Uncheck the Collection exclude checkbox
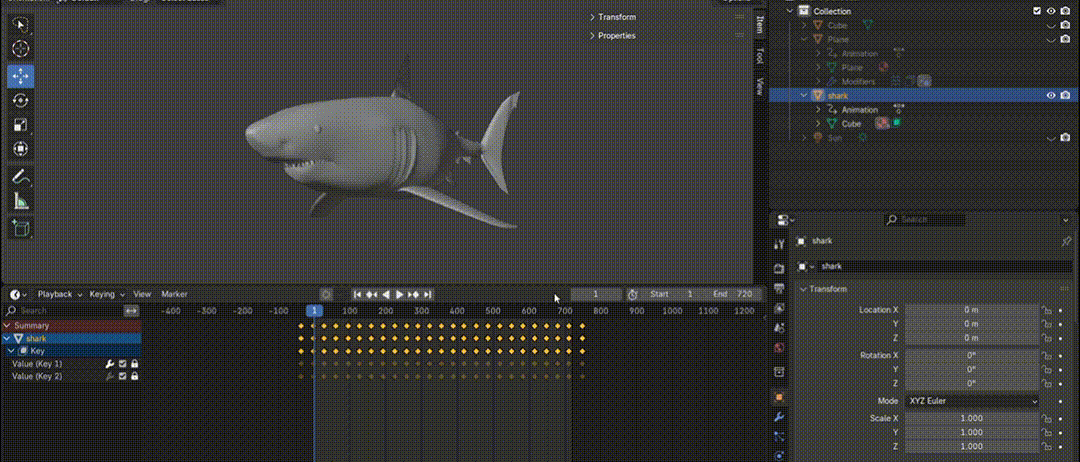 (1037, 11)
